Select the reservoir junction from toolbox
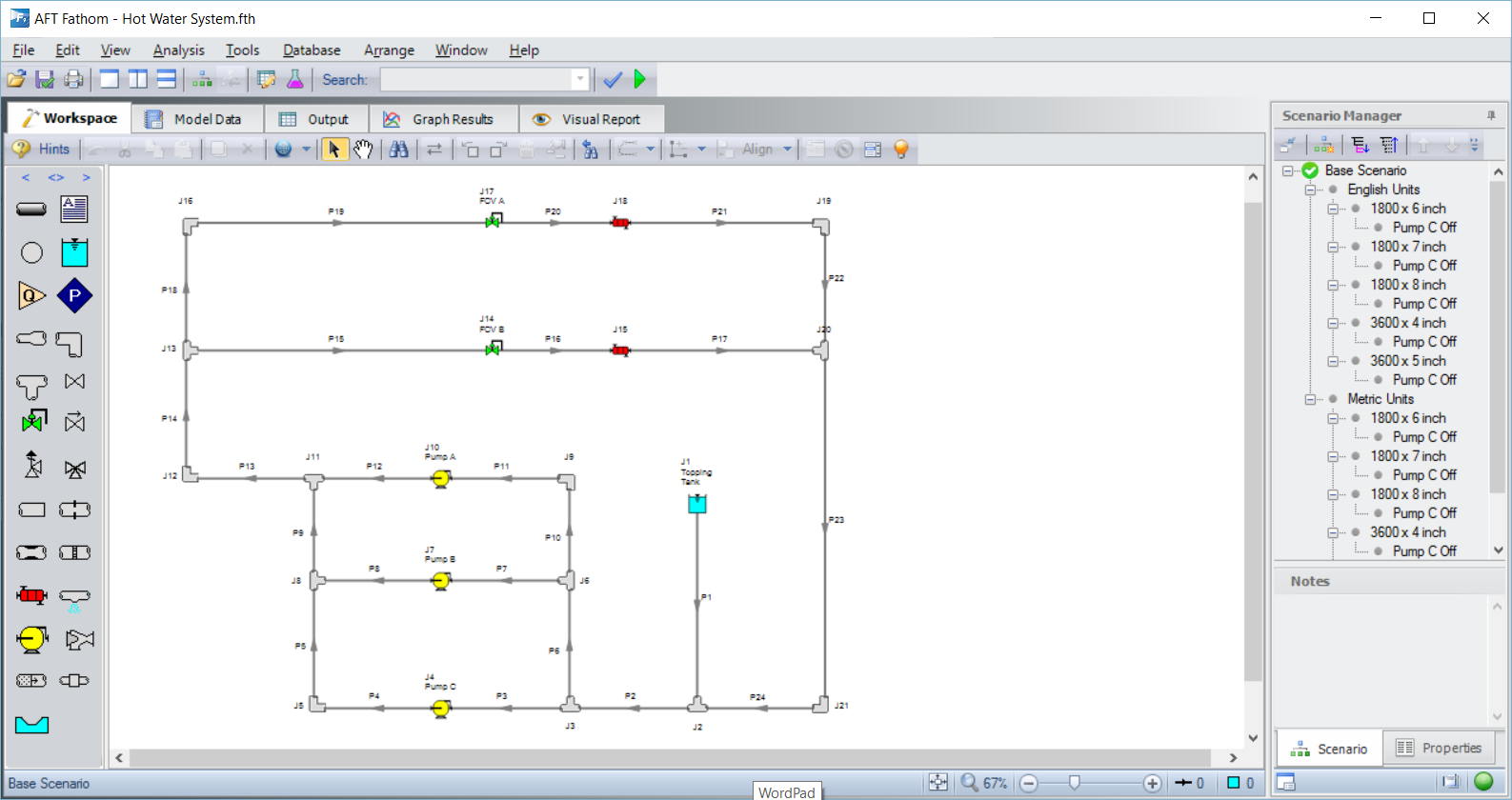The image size is (1512, 800). click(x=74, y=252)
